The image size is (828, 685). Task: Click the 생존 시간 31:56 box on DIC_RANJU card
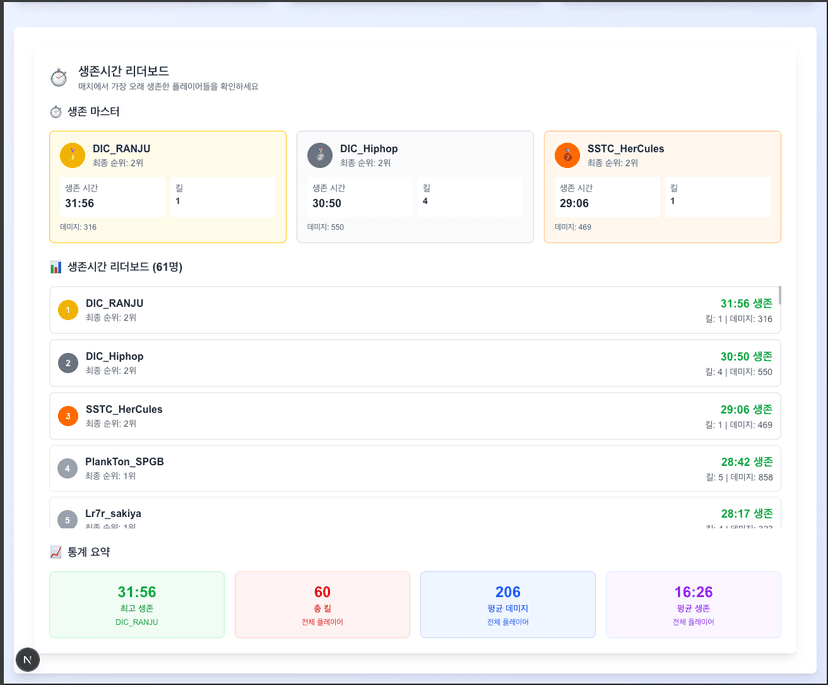point(112,197)
